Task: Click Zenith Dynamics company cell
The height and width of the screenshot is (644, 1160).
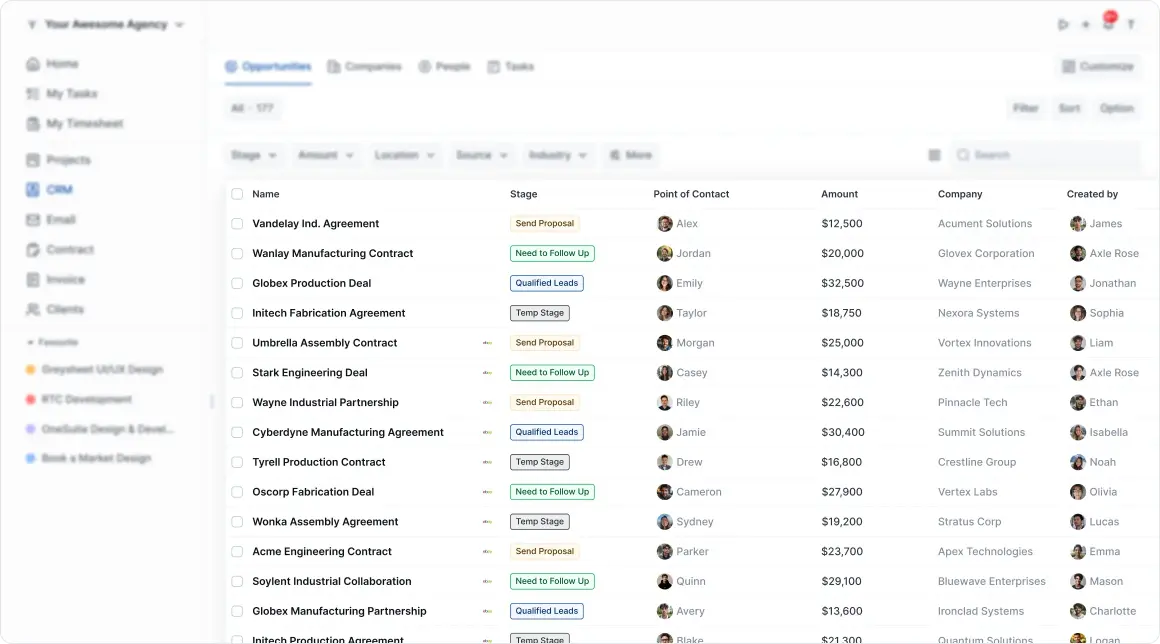Action: 979,373
